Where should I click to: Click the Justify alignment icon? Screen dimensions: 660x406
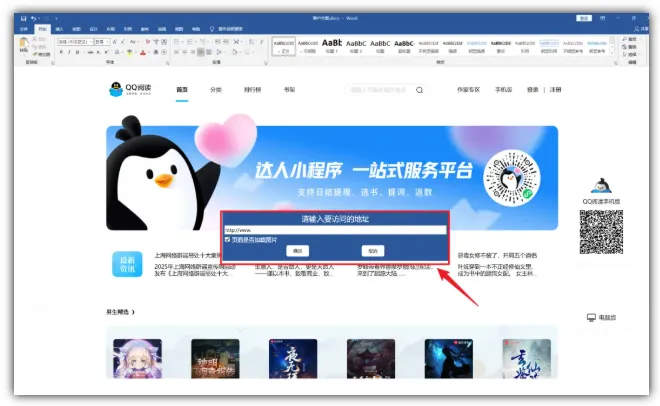click(201, 52)
